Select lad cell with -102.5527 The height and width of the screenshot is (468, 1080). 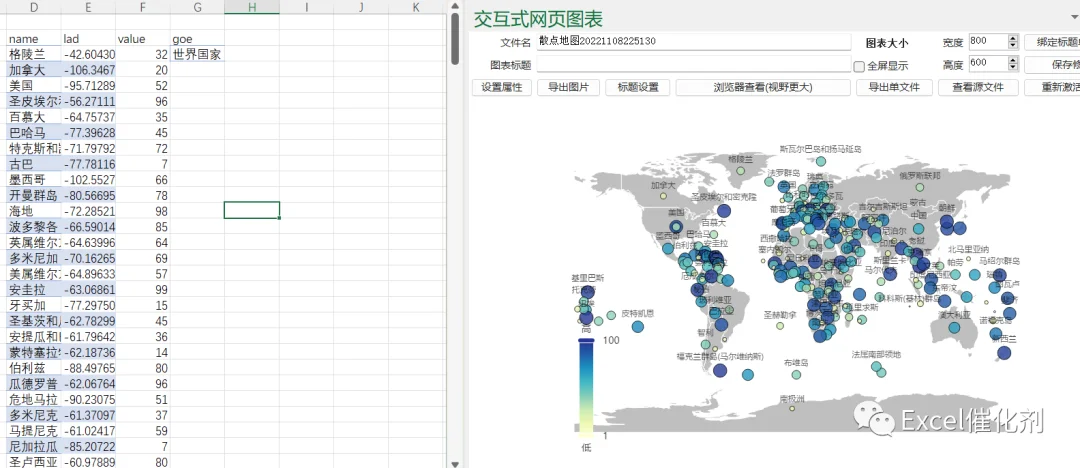pyautogui.click(x=88, y=179)
